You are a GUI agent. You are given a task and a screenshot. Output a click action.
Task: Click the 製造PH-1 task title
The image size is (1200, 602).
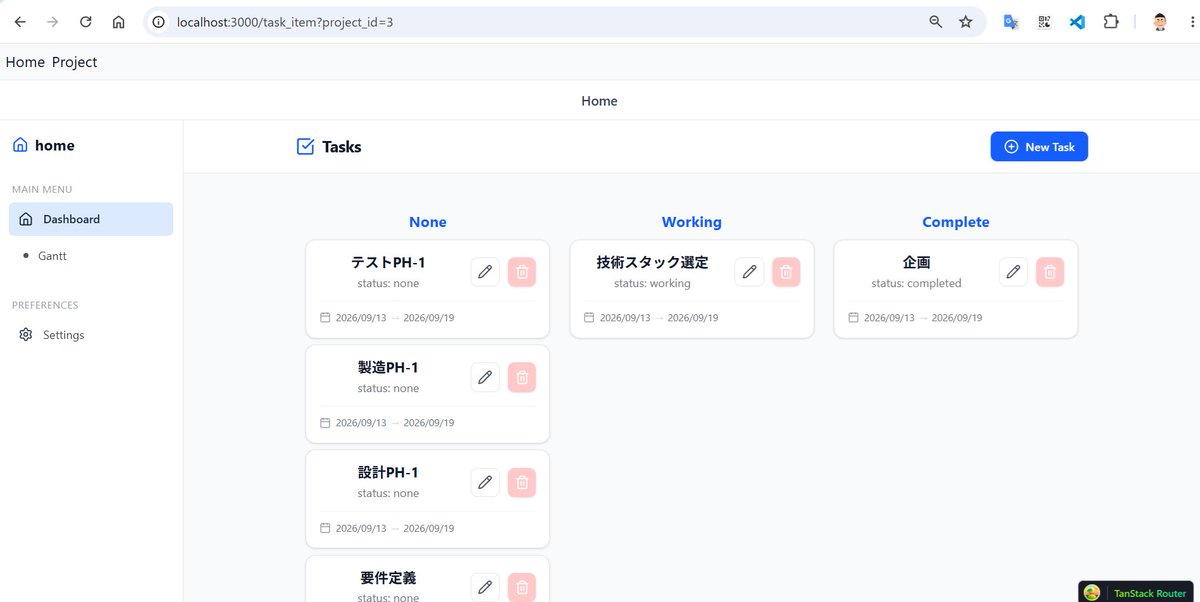coord(388,368)
